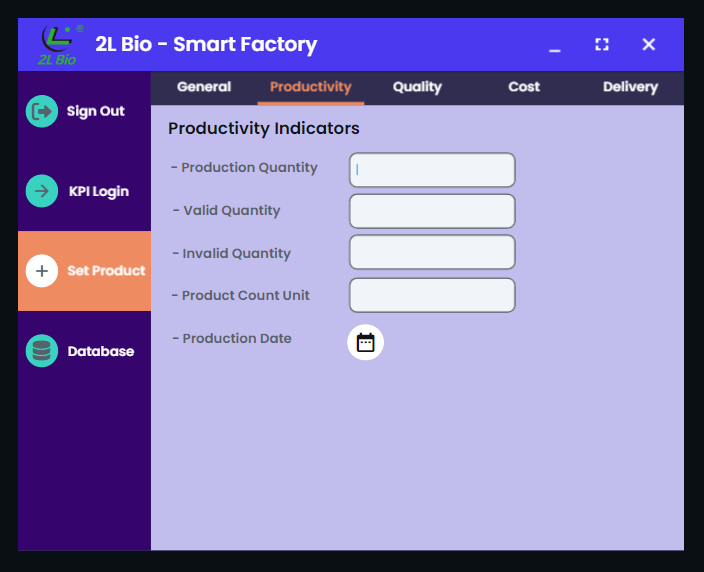704x572 pixels.
Task: Switch to the General tab
Action: [x=204, y=87]
